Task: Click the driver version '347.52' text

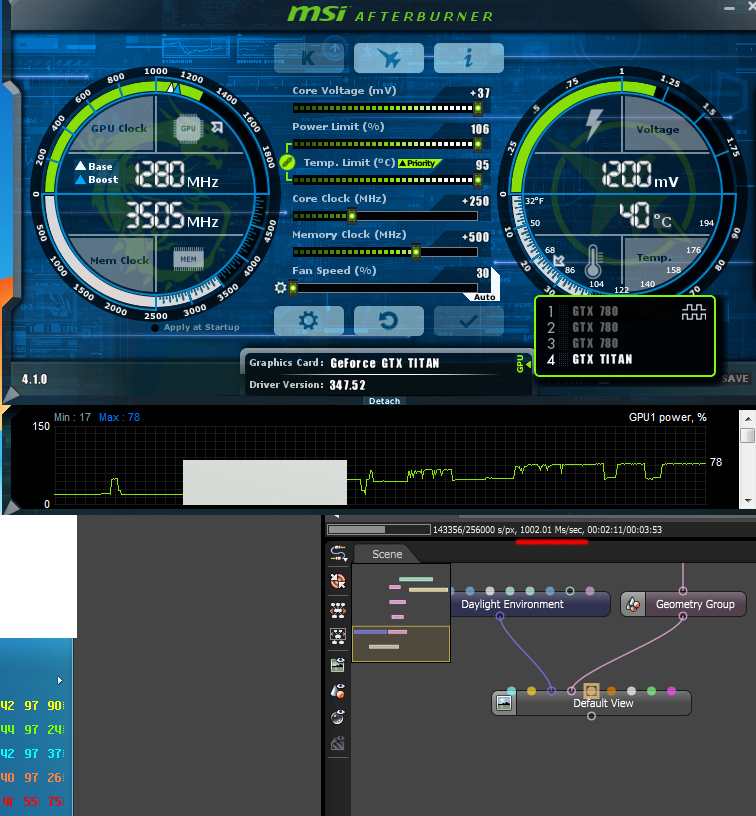Action: 348,385
